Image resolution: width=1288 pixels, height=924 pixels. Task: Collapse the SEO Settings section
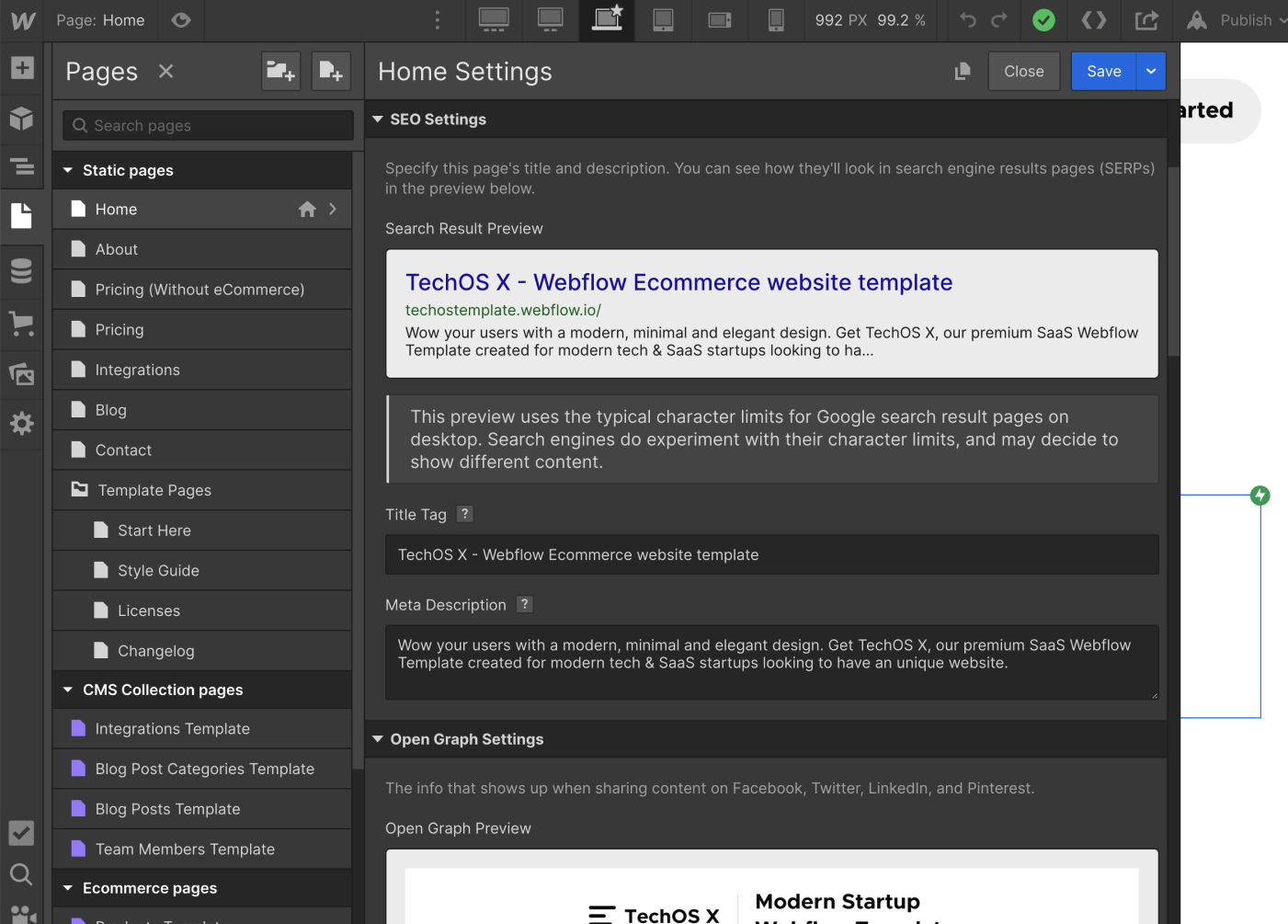click(x=378, y=120)
